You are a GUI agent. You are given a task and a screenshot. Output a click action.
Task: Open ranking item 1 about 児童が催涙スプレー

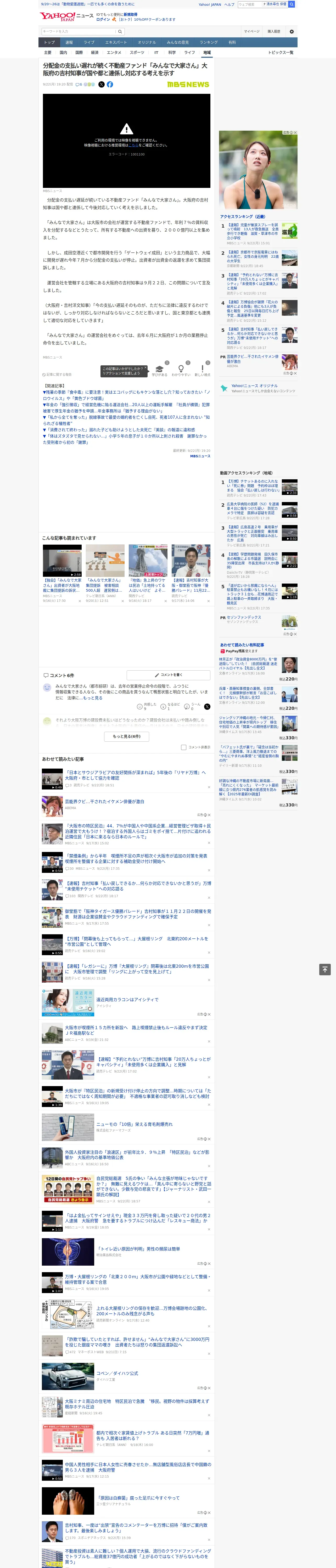pyautogui.click(x=253, y=232)
